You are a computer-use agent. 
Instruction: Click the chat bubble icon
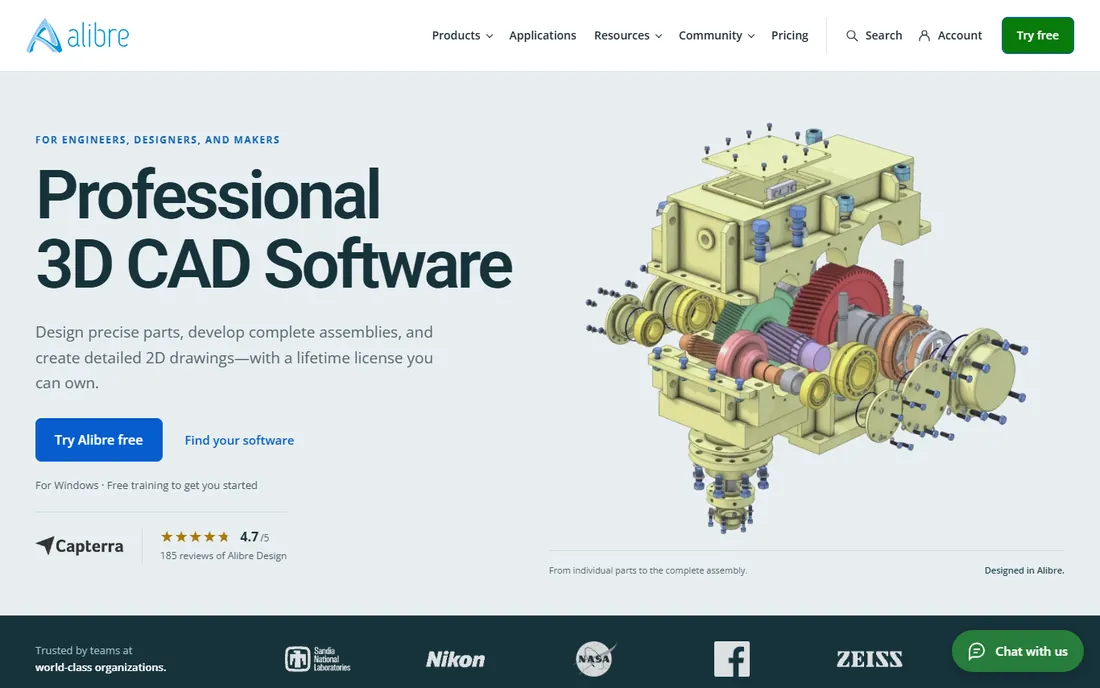click(976, 652)
